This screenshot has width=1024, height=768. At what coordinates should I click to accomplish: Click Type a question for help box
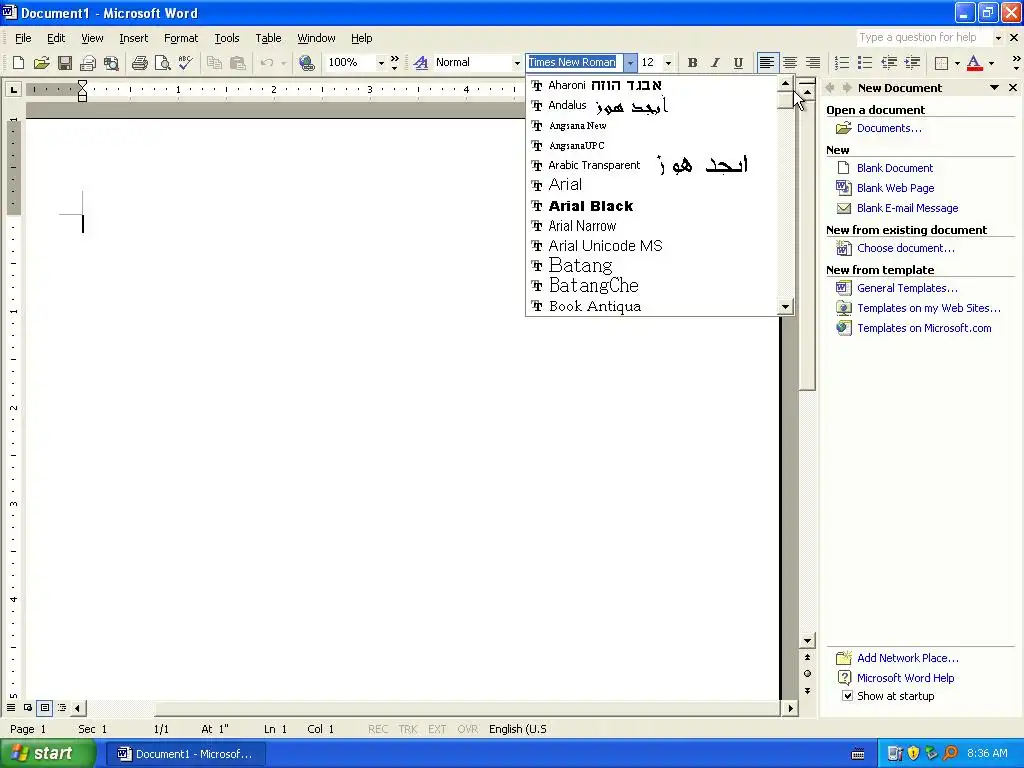[924, 38]
